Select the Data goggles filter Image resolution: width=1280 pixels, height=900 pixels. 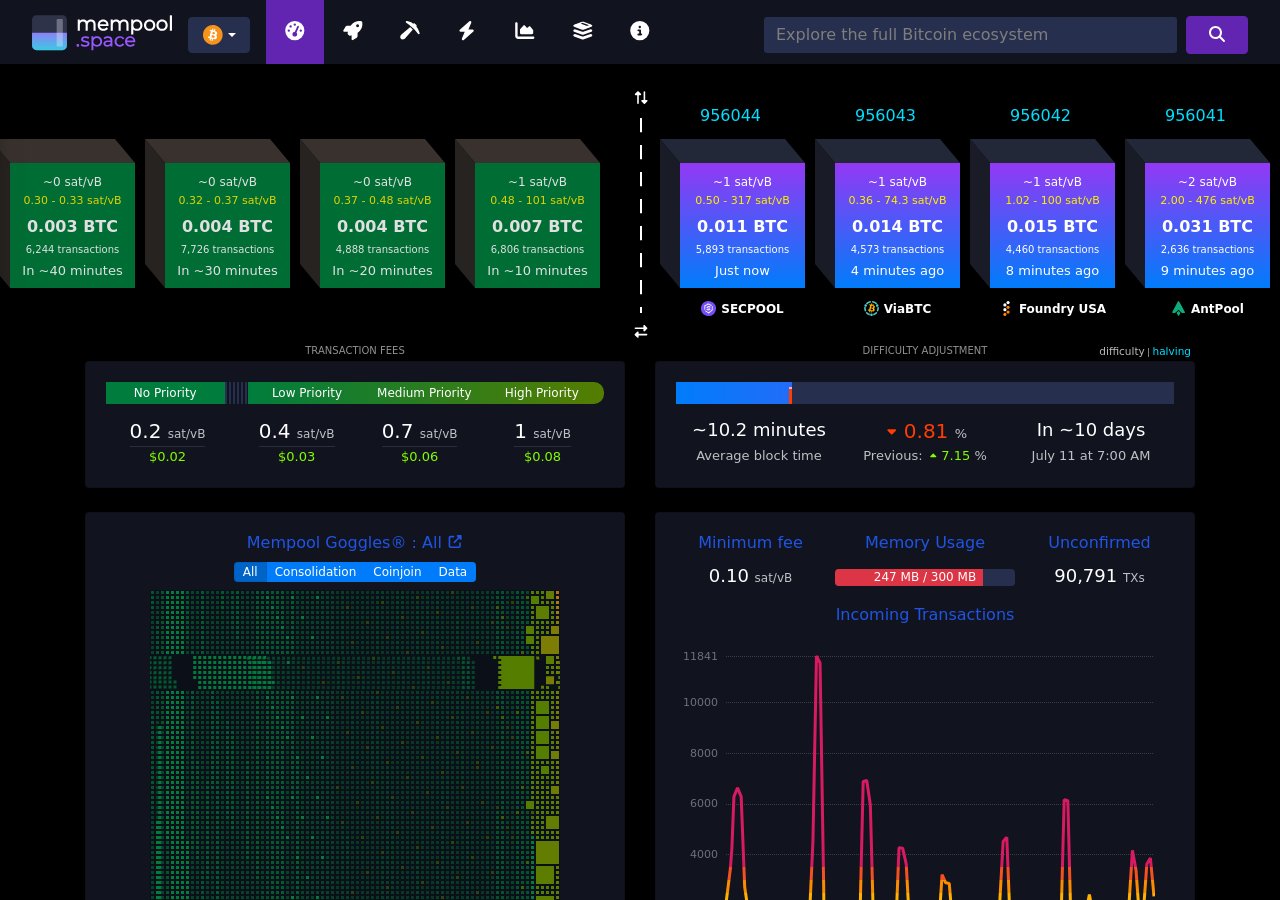point(453,572)
